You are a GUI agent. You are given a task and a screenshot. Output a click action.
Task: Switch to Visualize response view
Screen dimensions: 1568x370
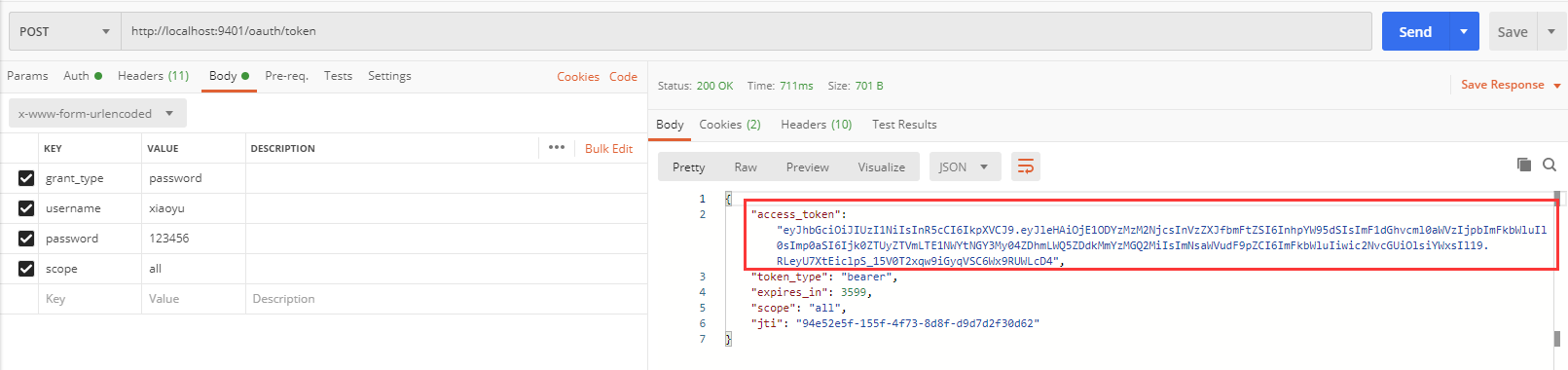pyautogui.click(x=882, y=167)
